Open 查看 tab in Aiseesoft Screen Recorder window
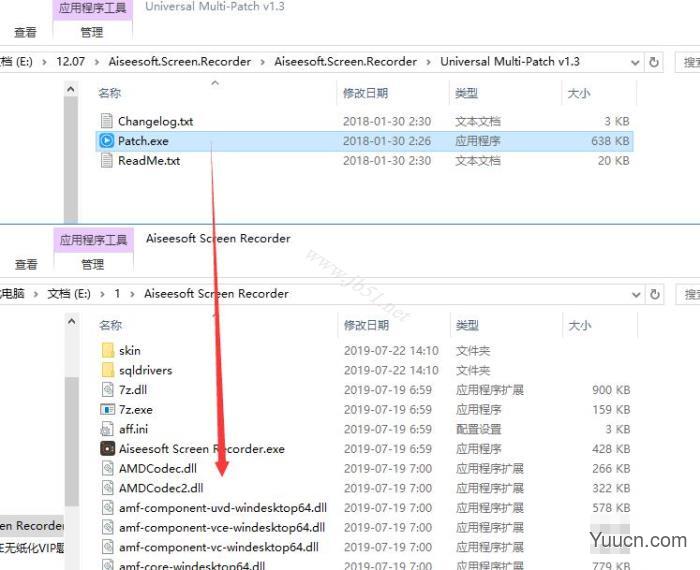Viewport: 700px width, 570px height. [x=26, y=264]
